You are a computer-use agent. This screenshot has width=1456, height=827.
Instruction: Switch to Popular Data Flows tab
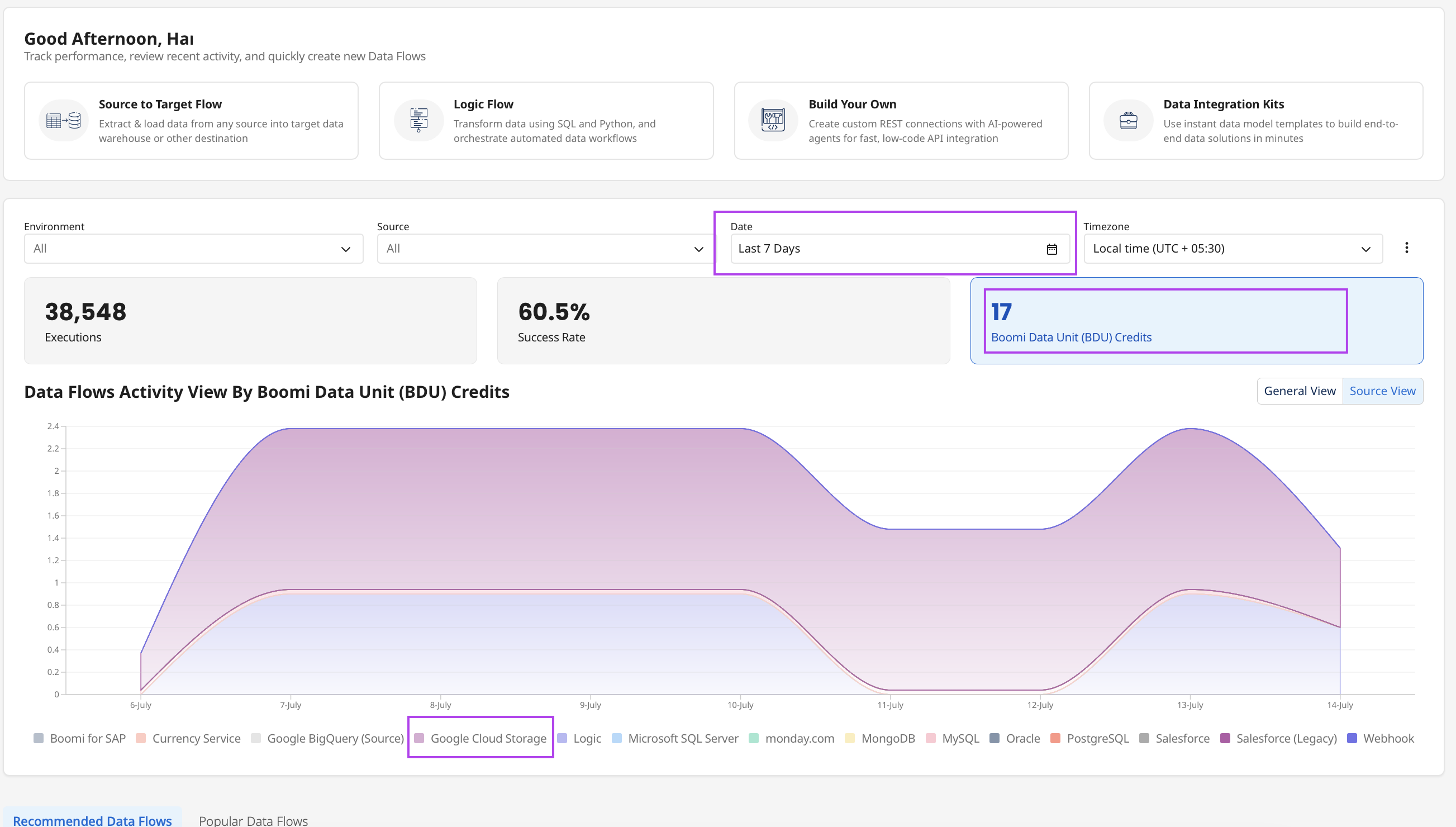253,820
